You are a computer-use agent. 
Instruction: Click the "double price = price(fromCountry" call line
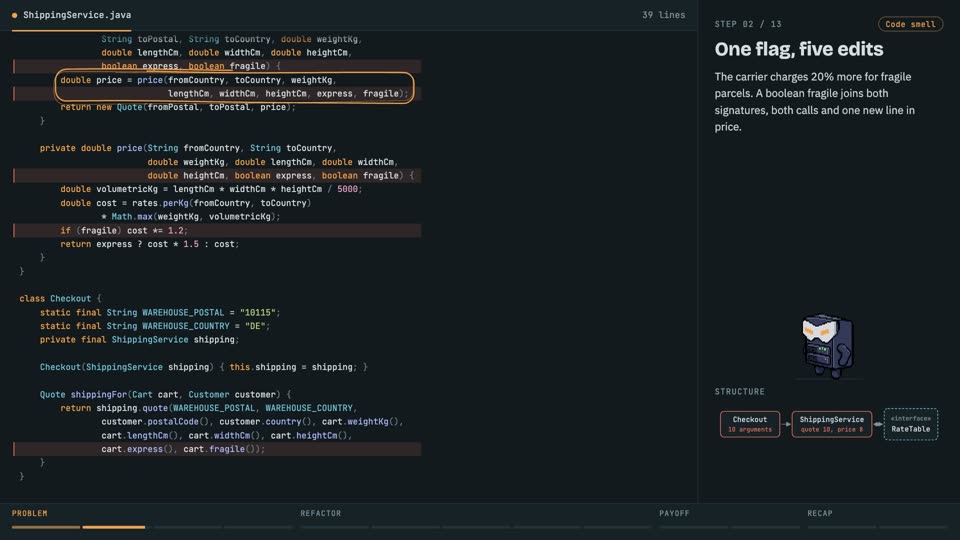[x=198, y=80]
